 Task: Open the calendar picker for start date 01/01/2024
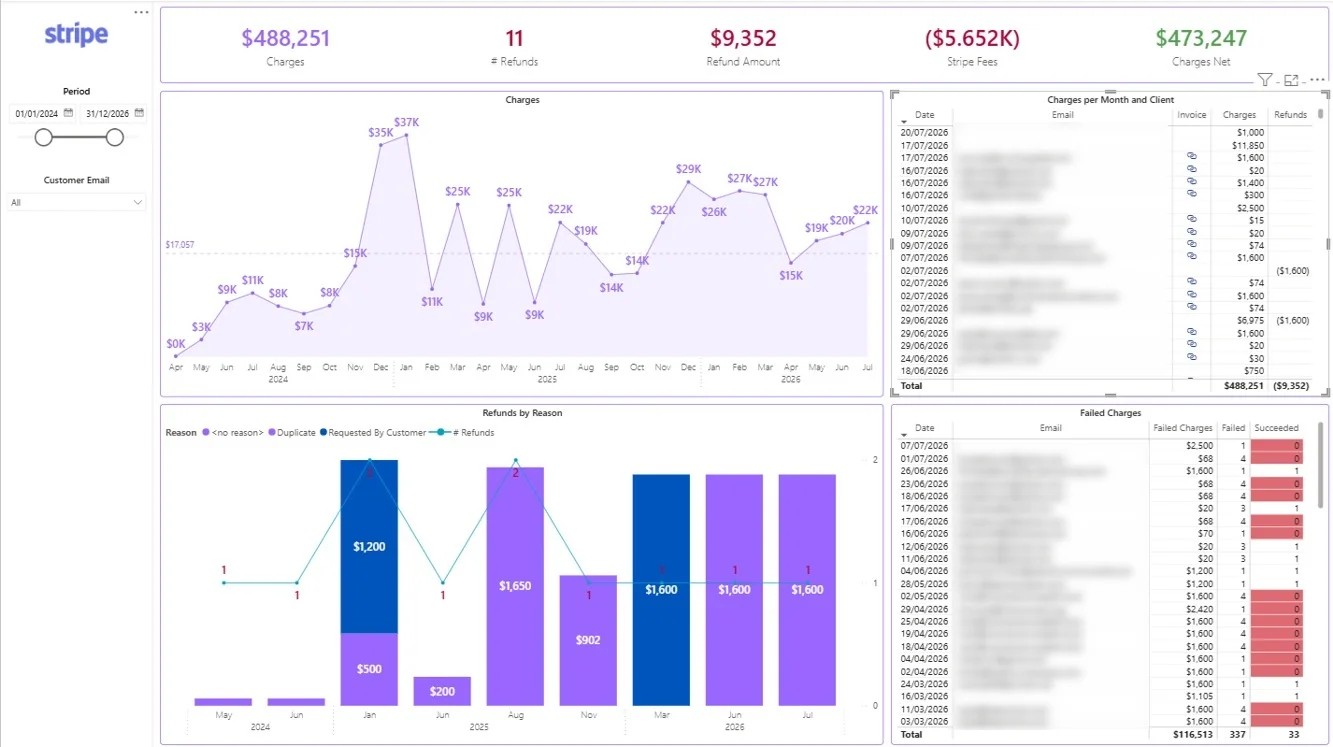69,113
